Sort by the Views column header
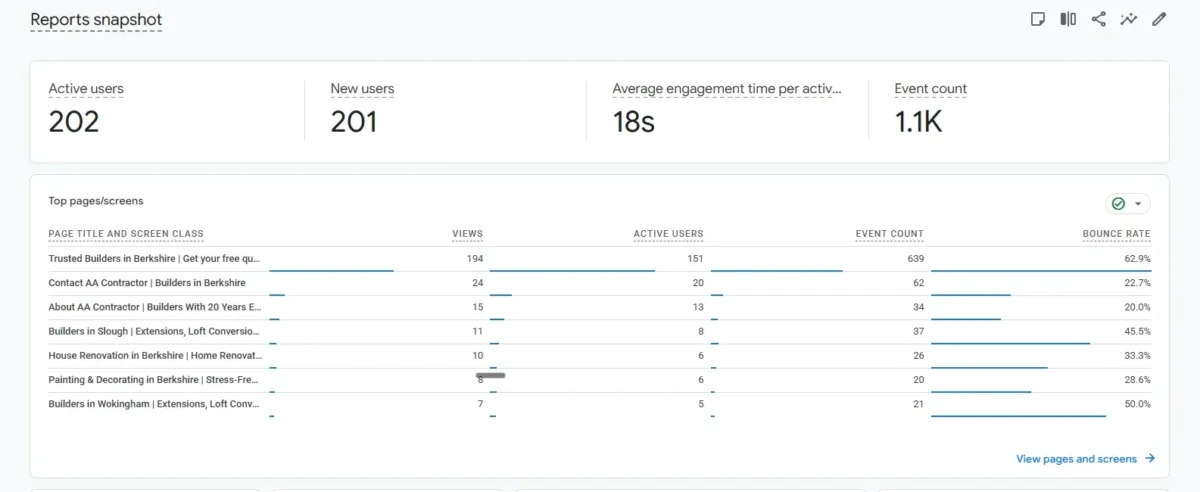The width and height of the screenshot is (1200, 492). click(467, 234)
